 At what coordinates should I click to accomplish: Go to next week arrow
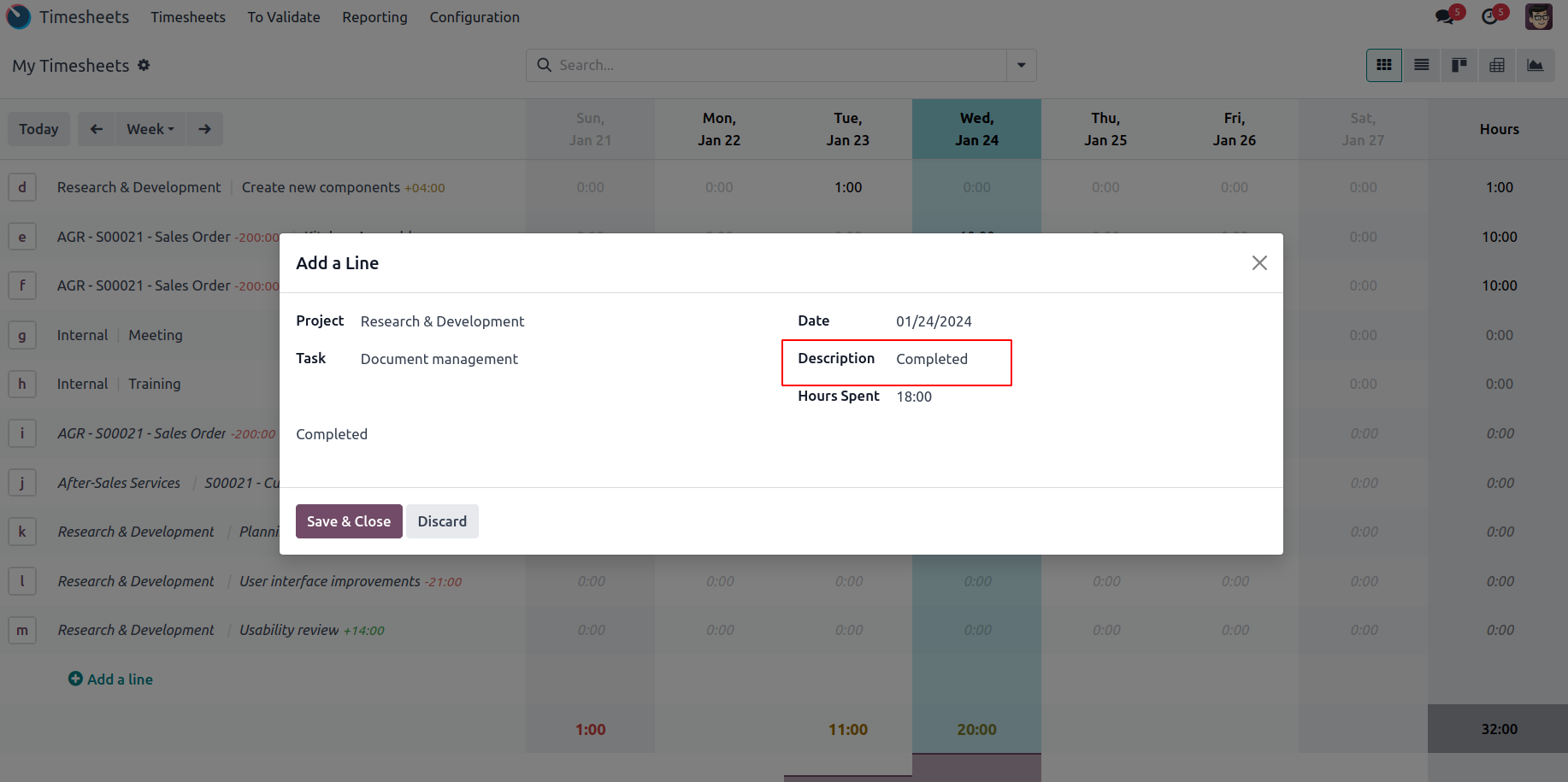pos(204,129)
